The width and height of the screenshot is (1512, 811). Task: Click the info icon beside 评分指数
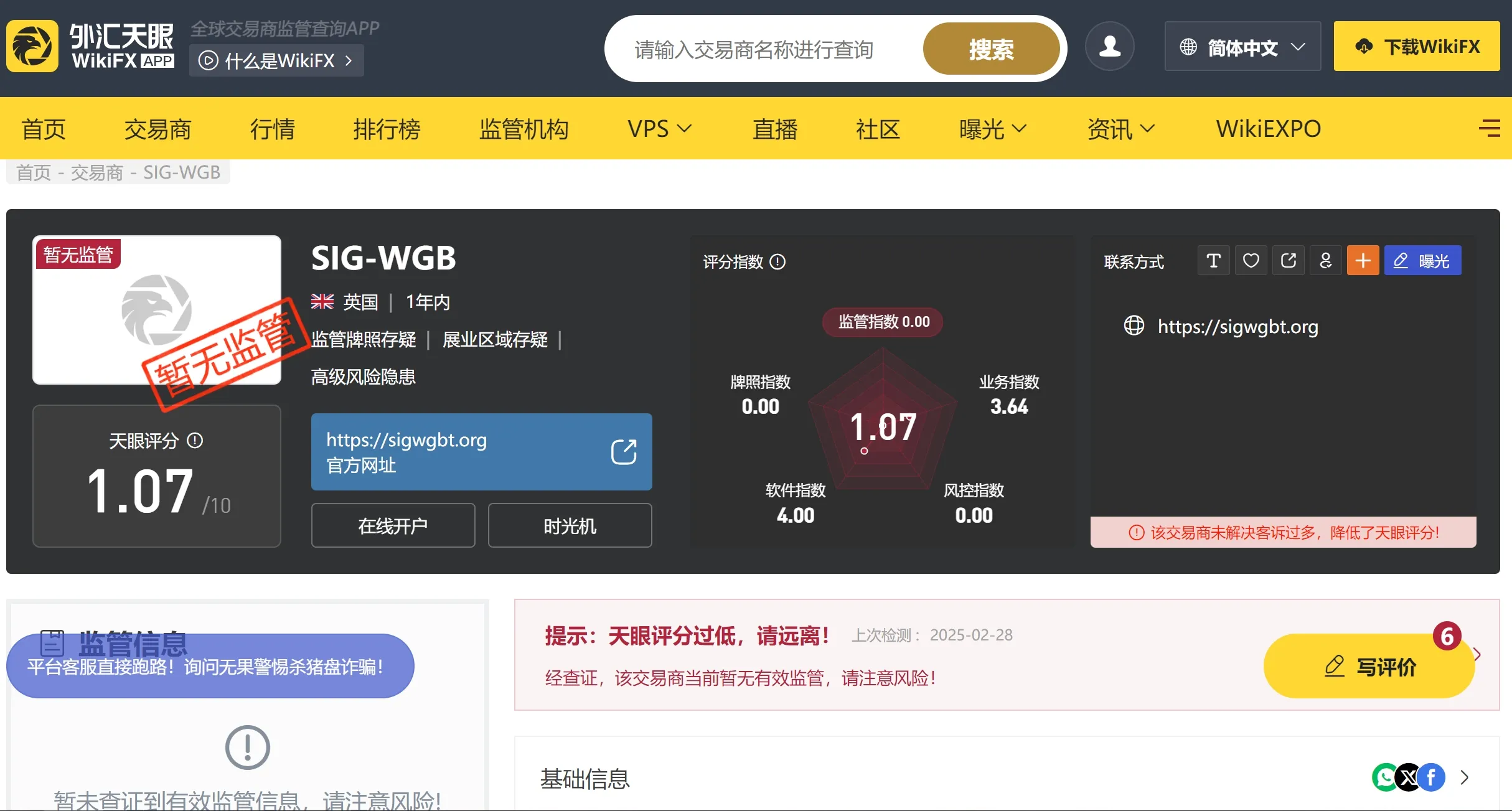pyautogui.click(x=777, y=262)
